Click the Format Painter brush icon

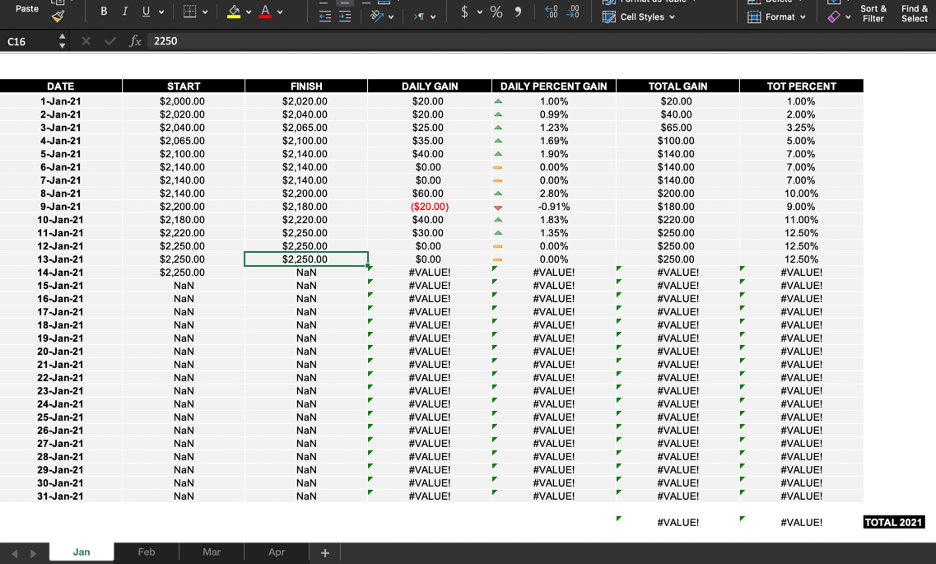58,17
